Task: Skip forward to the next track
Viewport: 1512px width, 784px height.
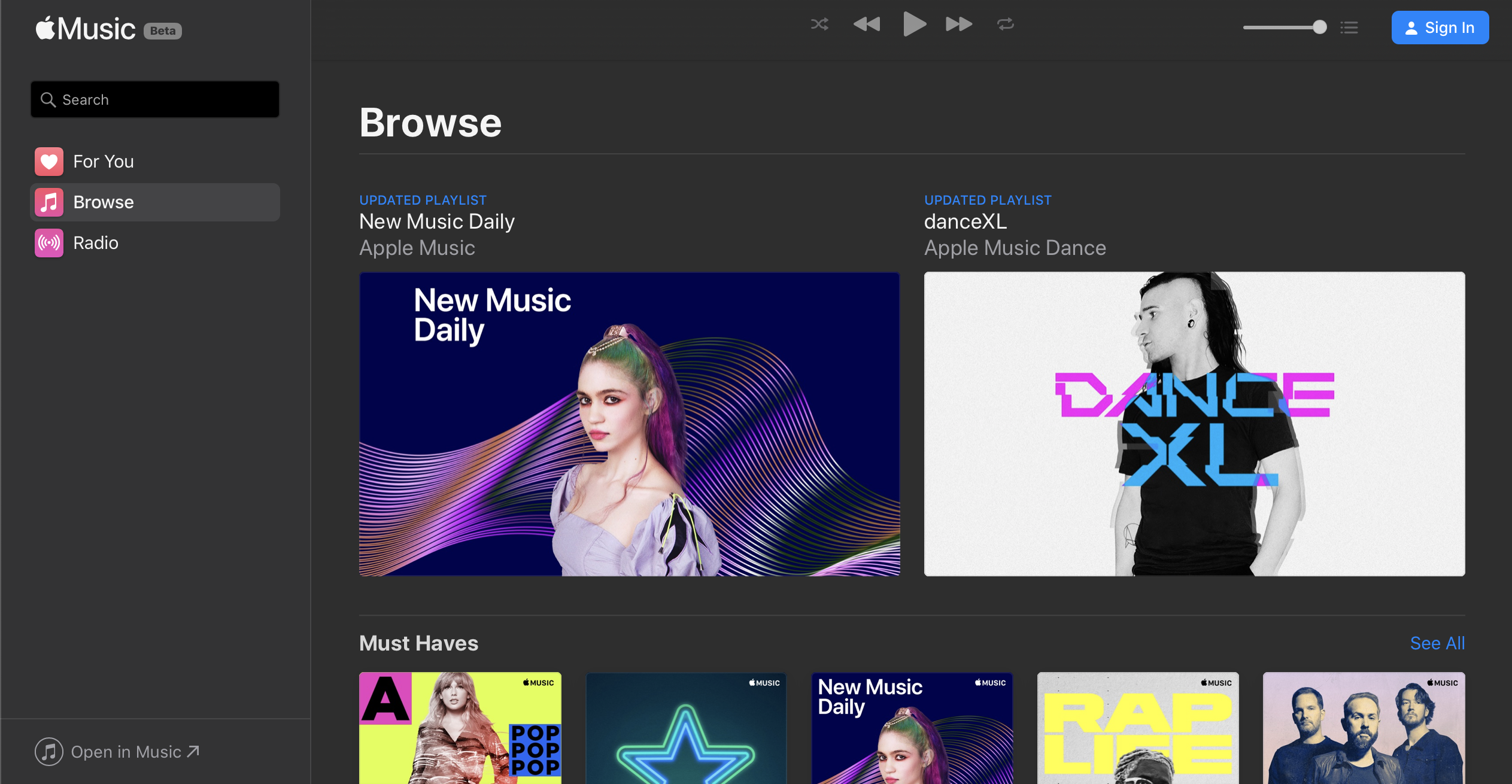Action: click(x=959, y=25)
